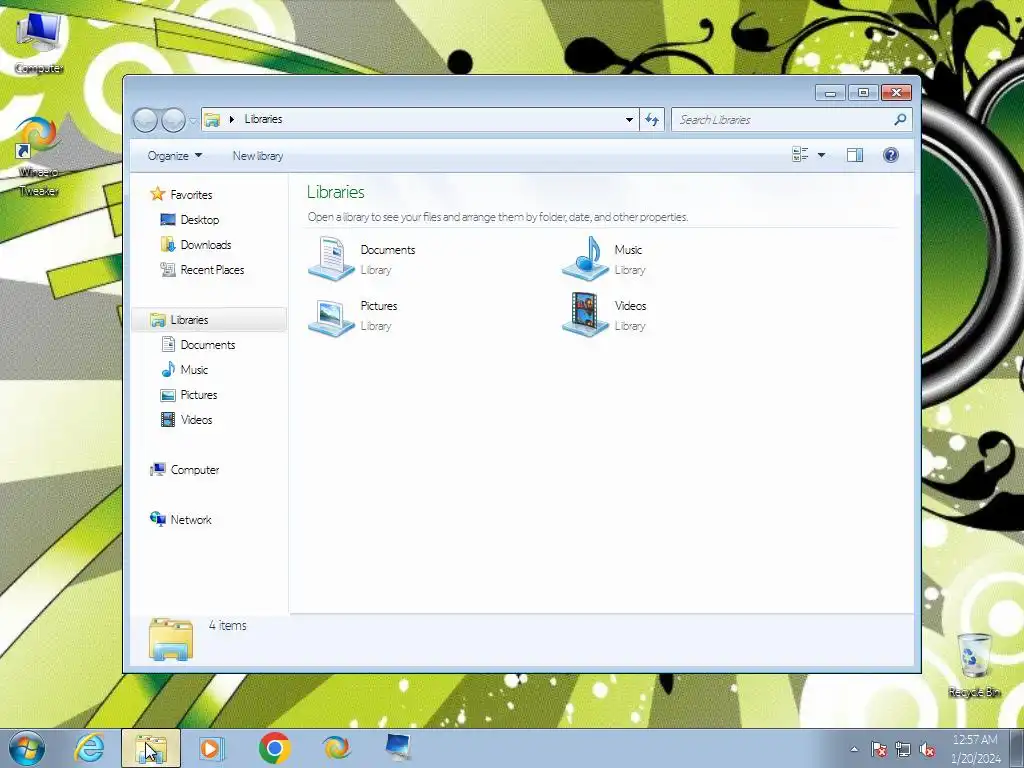Open the Documents library icon in main pane
Image resolution: width=1024 pixels, height=768 pixels.
(331, 259)
